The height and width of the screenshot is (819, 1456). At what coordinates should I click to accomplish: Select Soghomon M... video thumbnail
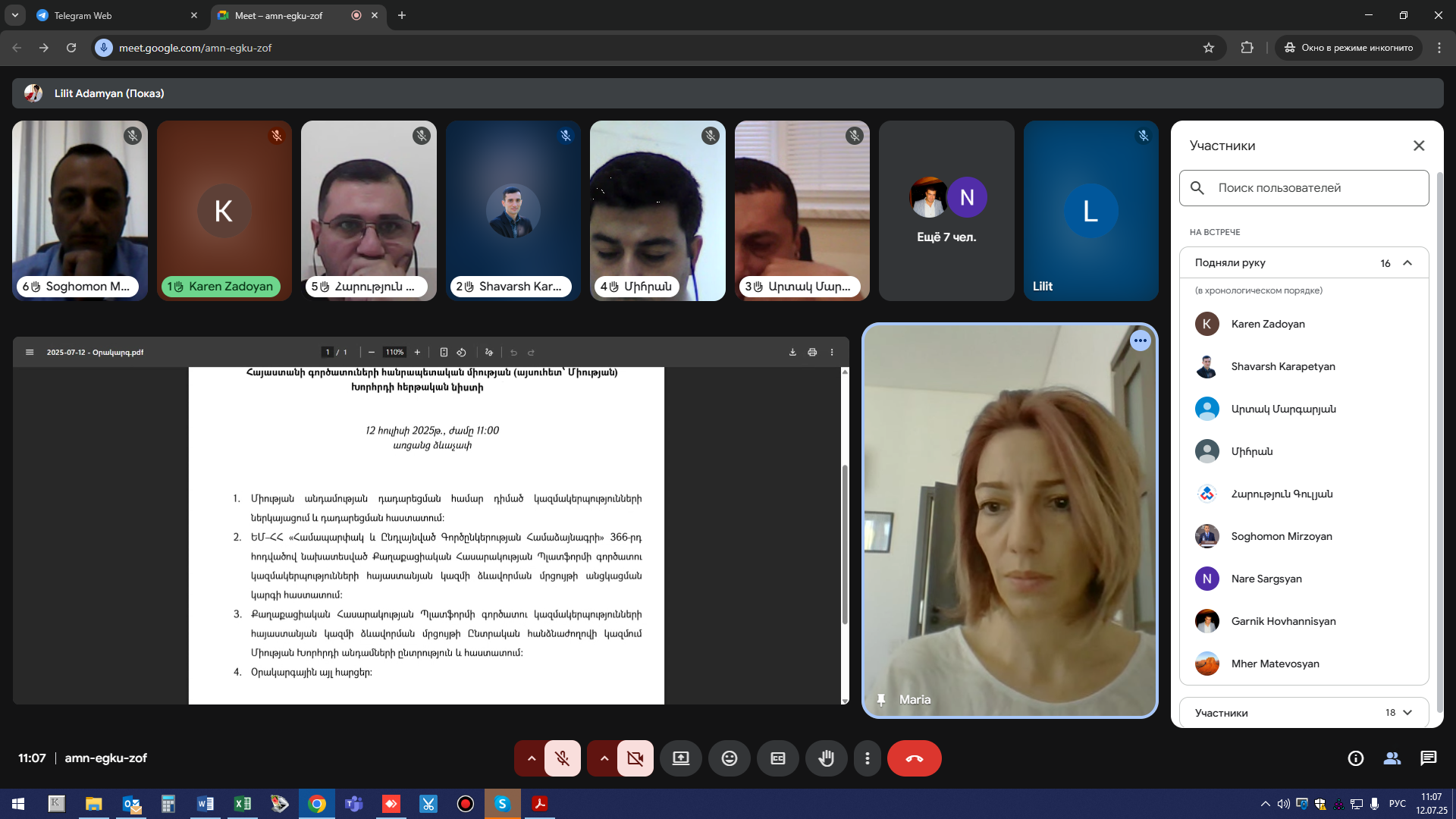pyautogui.click(x=80, y=211)
